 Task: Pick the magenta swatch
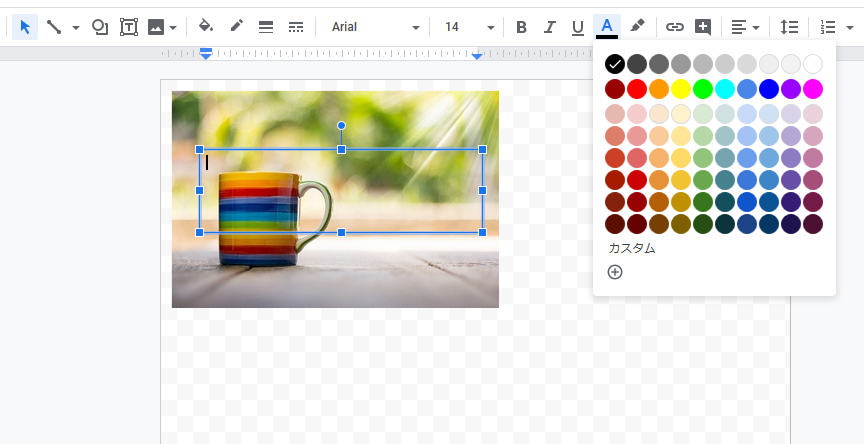813,89
